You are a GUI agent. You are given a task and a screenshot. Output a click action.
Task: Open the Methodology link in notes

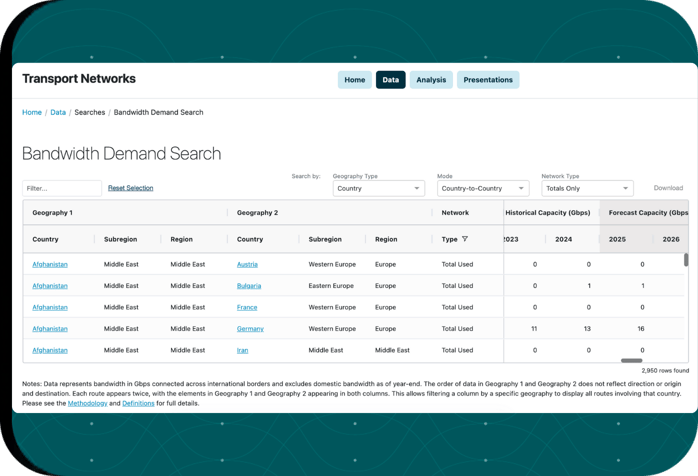tap(87, 403)
